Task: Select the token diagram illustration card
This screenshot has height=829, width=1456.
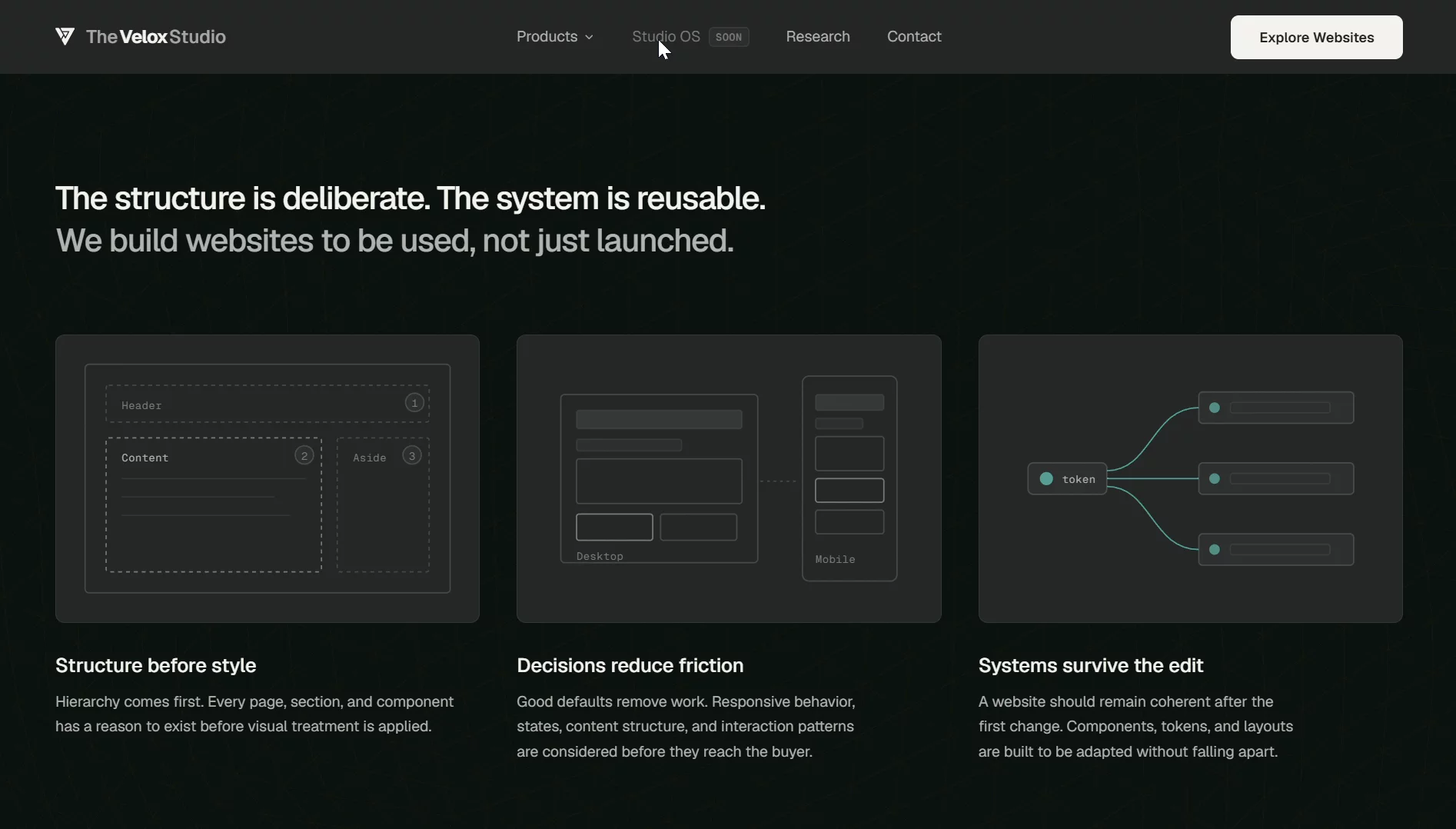Action: [x=1190, y=478]
